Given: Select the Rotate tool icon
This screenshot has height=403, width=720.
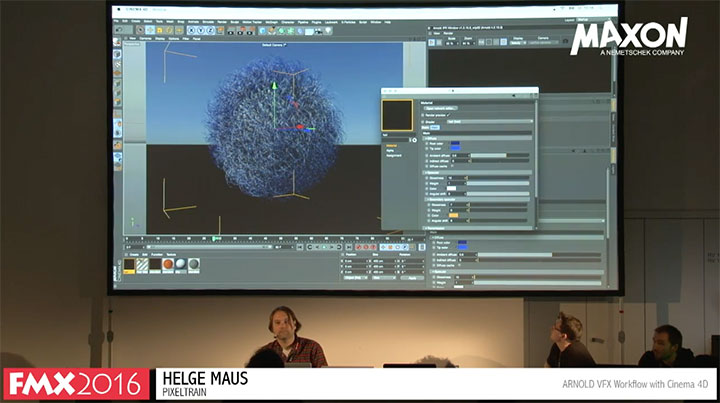Looking at the screenshot, I should pyautogui.click(x=169, y=31).
